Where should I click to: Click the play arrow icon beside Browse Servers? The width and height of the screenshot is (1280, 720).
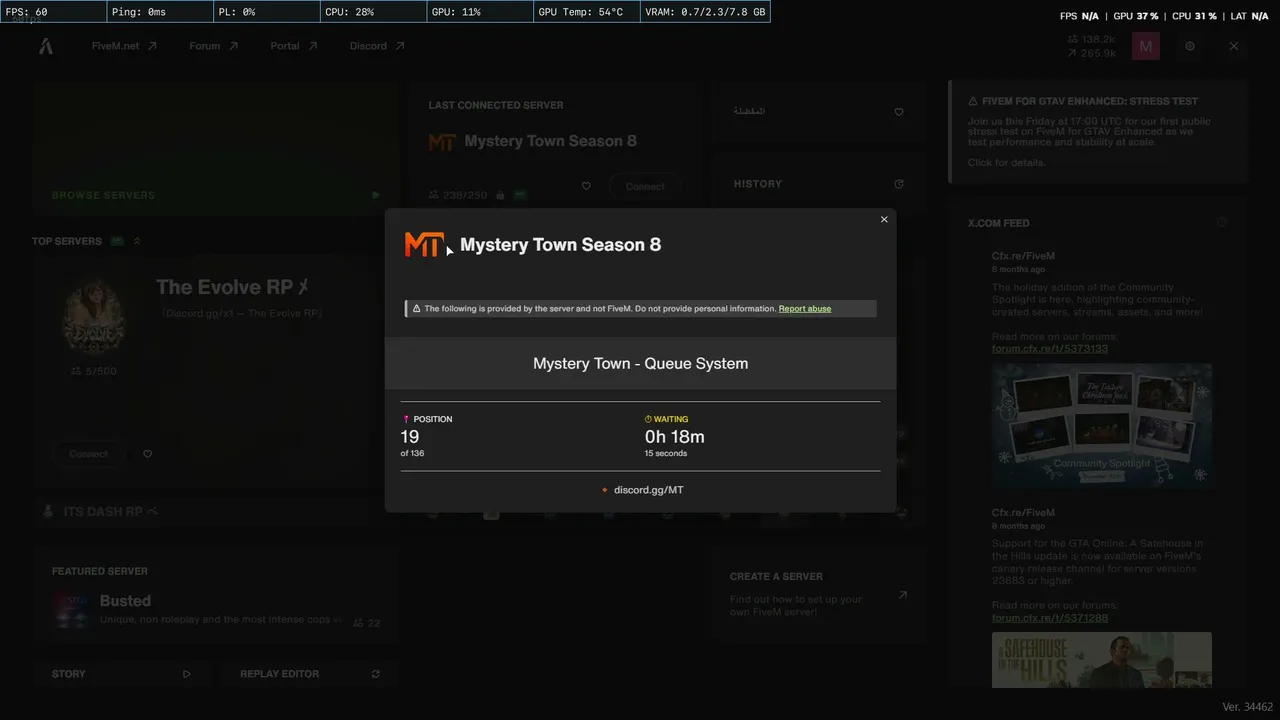[376, 195]
